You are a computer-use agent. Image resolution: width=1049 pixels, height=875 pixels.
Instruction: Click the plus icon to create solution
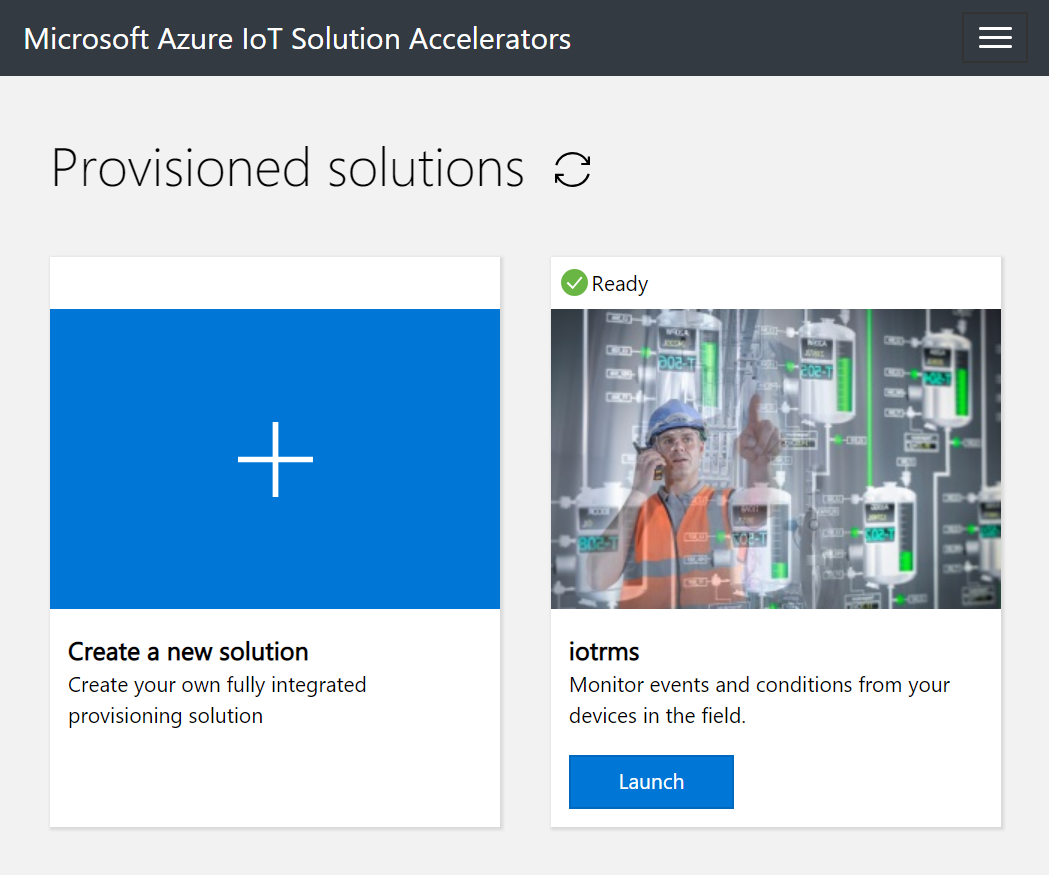click(275, 459)
